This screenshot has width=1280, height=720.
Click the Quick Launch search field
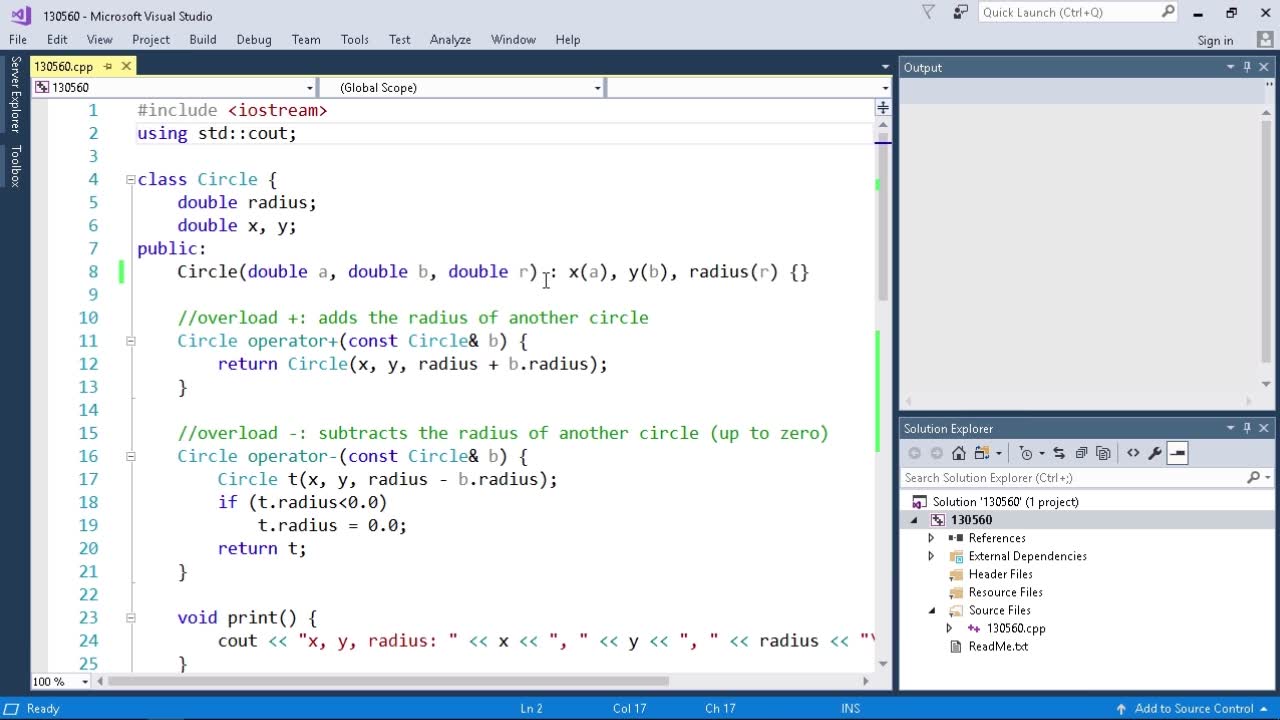click(1068, 13)
